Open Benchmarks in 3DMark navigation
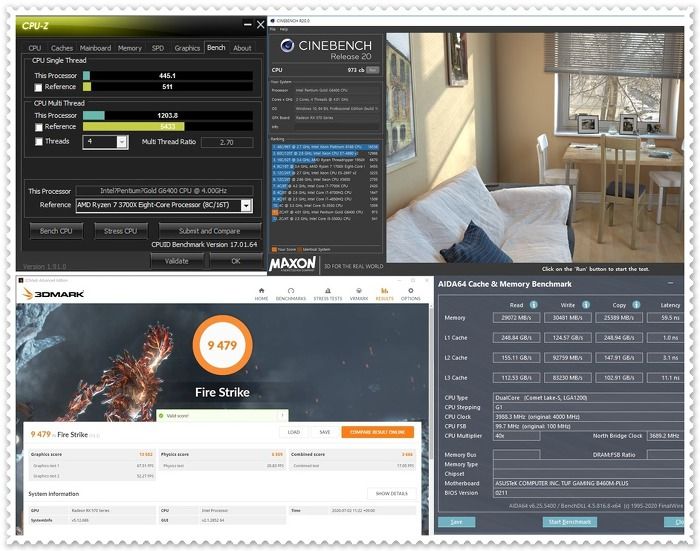 tap(291, 294)
